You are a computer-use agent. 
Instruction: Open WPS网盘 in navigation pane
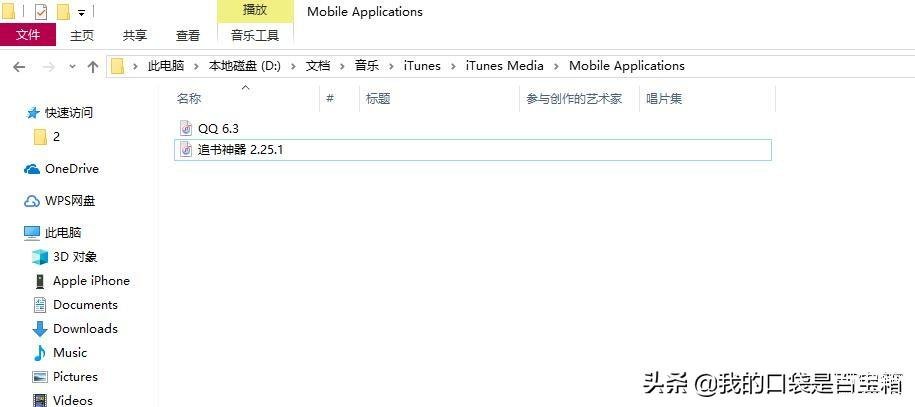tap(70, 201)
